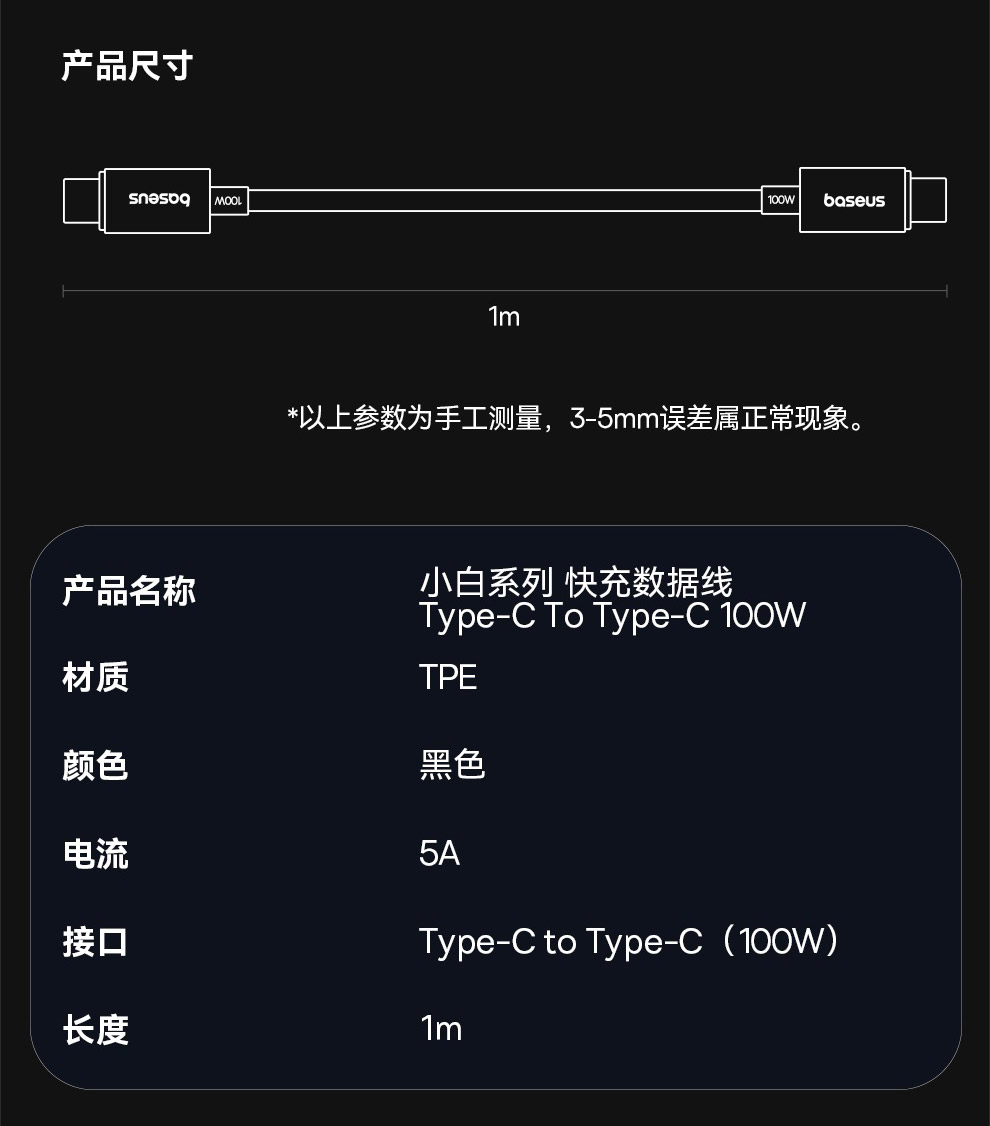The image size is (990, 1126).
Task: Click the 黑色 color value
Action: pyautogui.click(x=452, y=765)
